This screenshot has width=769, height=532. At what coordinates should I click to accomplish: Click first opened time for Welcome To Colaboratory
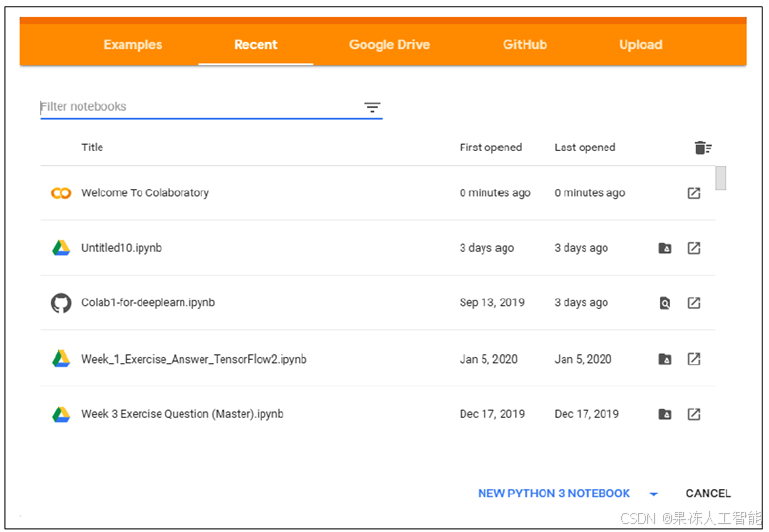[x=495, y=193]
